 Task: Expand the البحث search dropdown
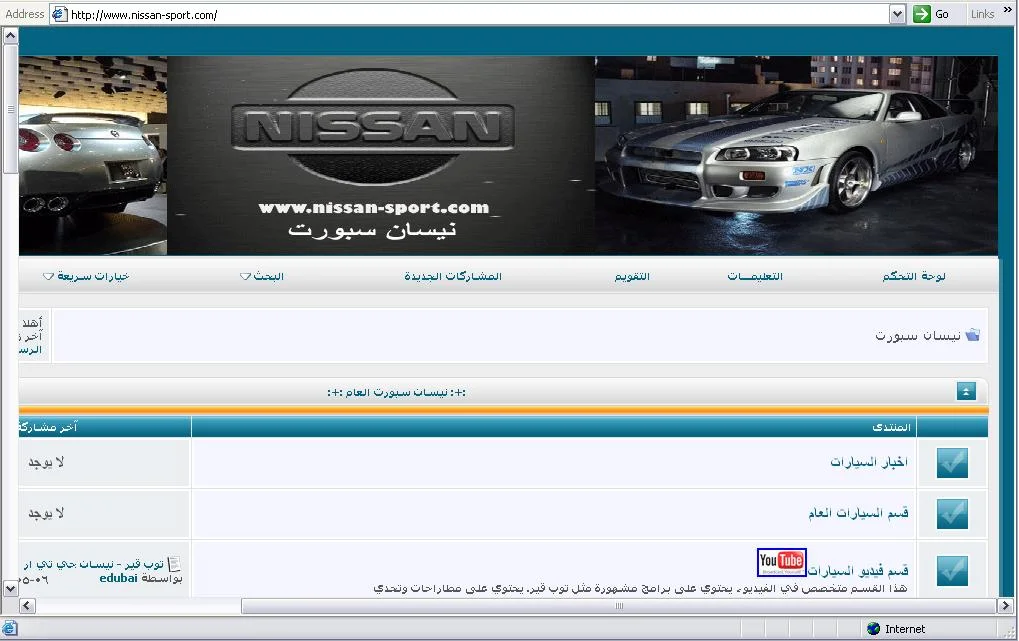point(262,276)
